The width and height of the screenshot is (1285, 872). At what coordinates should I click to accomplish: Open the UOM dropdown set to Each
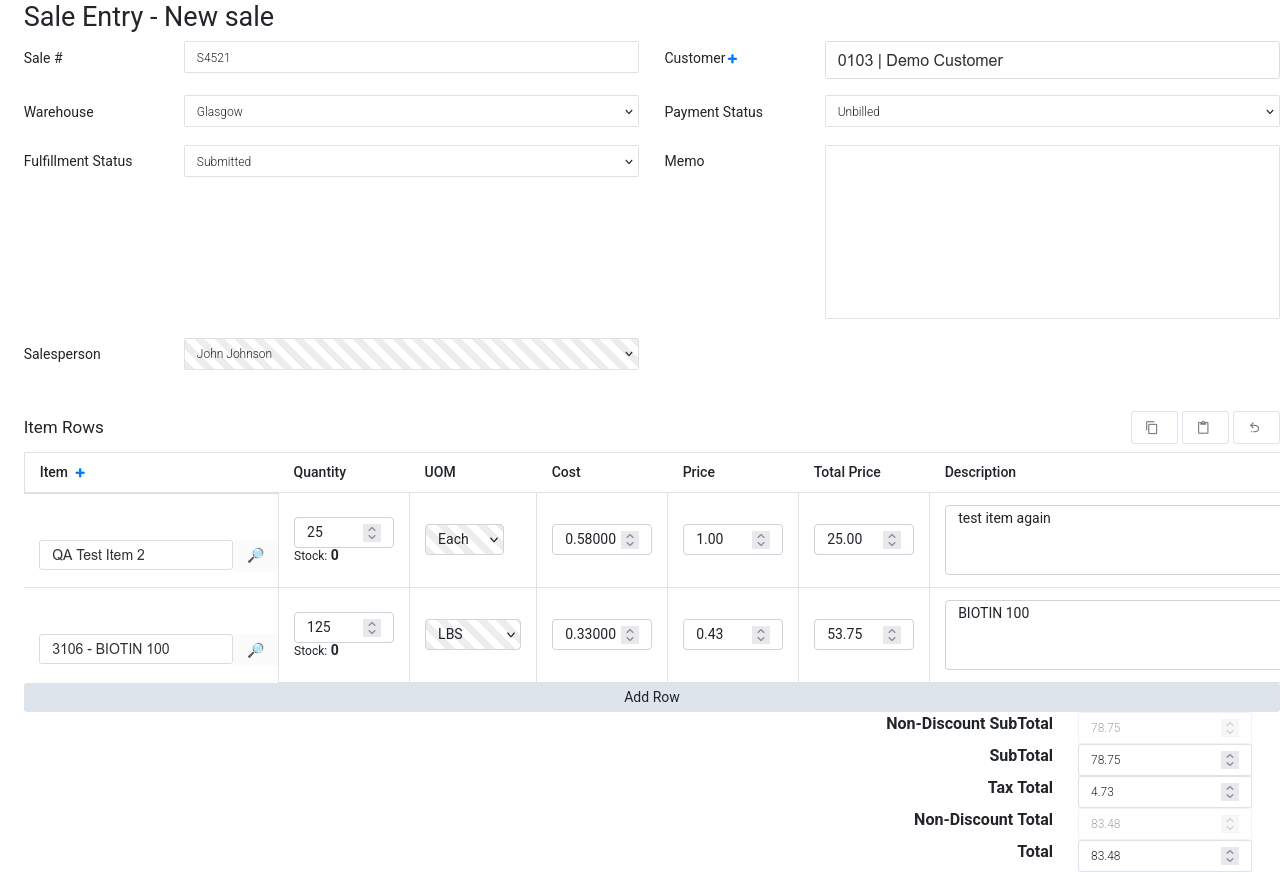(x=464, y=539)
